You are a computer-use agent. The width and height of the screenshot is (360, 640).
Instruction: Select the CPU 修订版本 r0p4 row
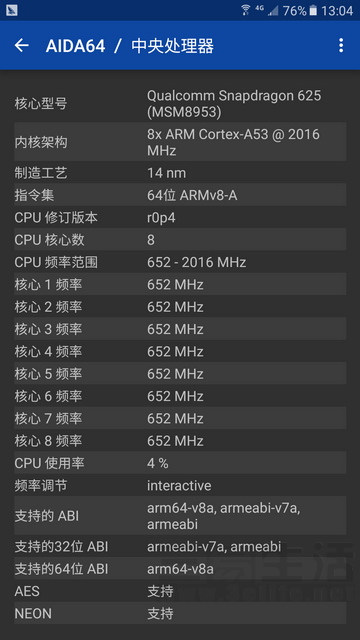click(x=180, y=218)
